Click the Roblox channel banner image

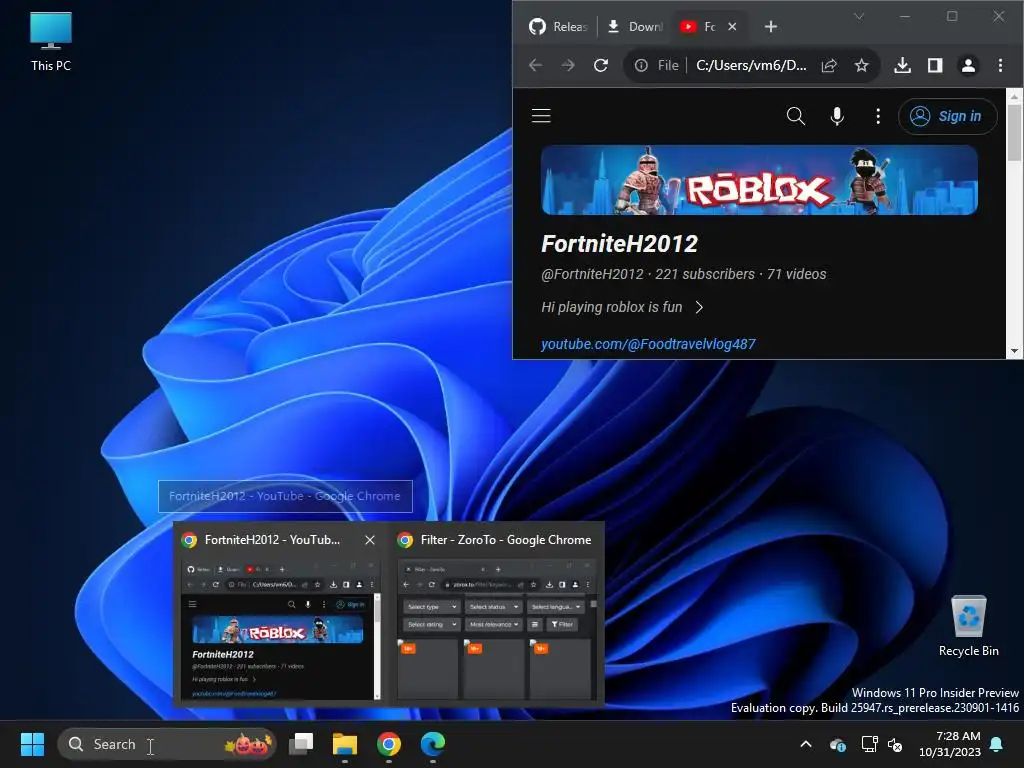pos(759,180)
